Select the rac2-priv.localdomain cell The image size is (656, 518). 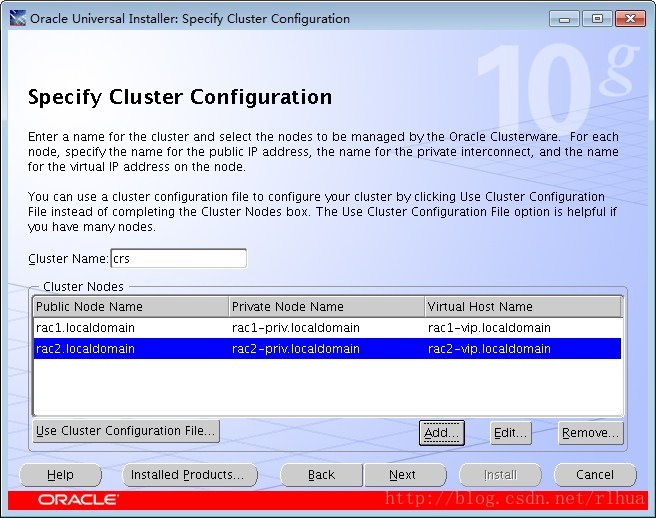(327, 349)
